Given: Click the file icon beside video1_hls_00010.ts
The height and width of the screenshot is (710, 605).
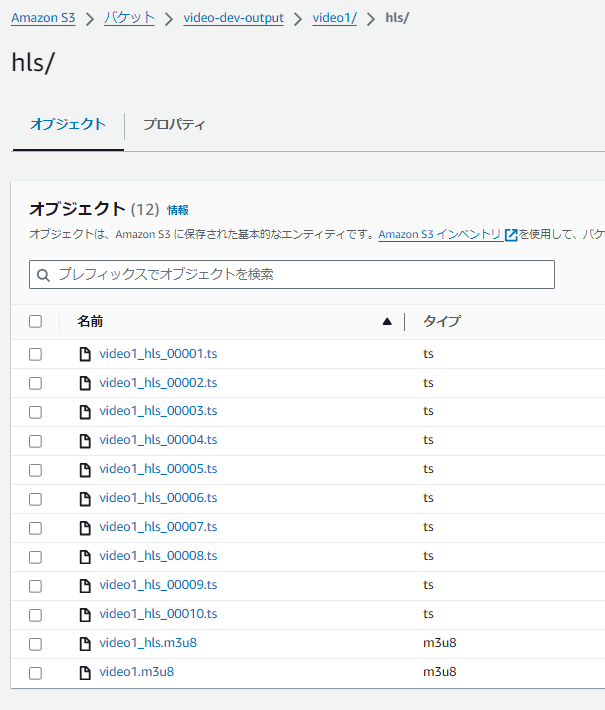Looking at the screenshot, I should 85,615.
